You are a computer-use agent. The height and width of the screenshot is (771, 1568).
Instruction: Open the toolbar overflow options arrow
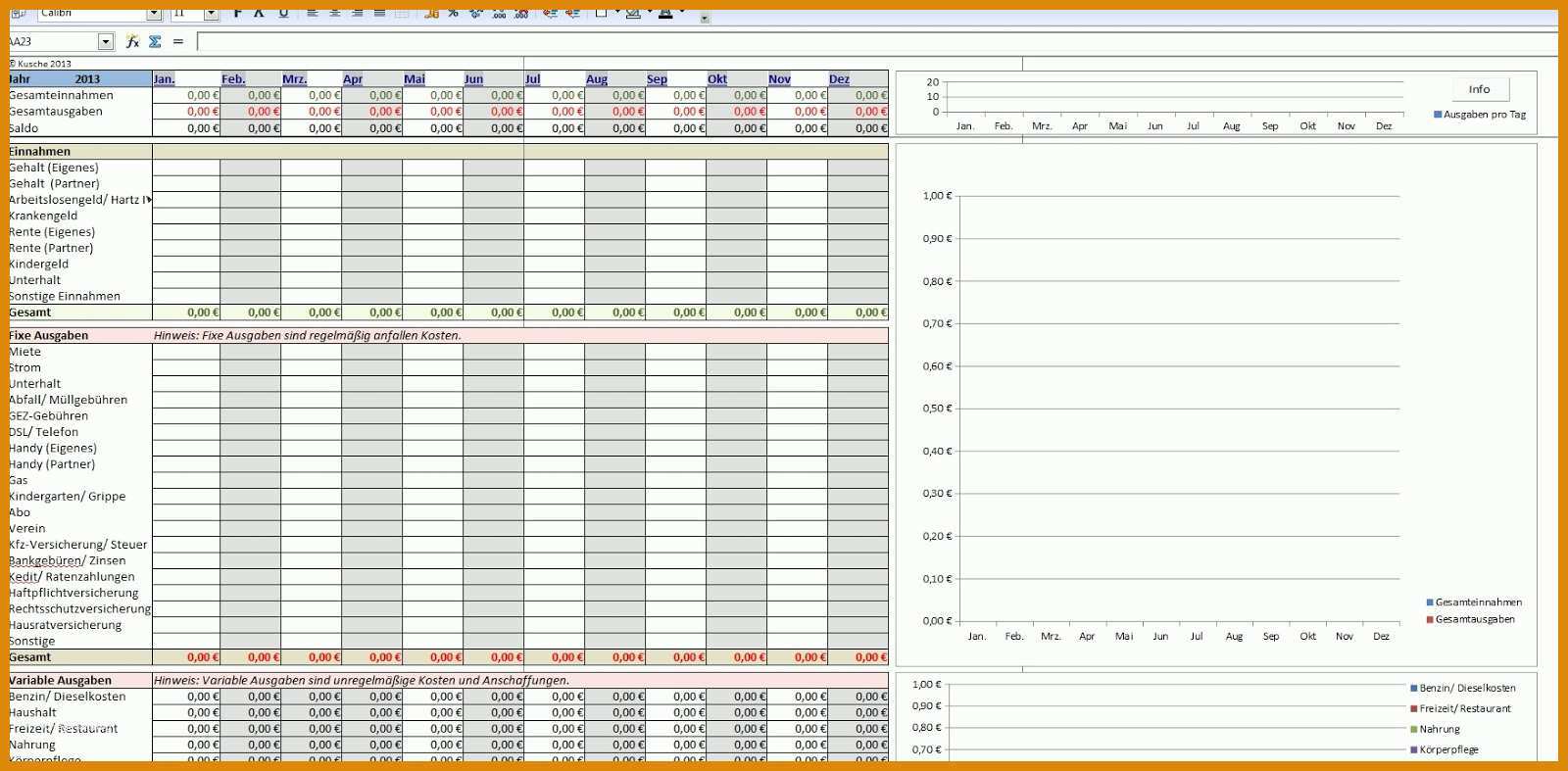pos(705,19)
